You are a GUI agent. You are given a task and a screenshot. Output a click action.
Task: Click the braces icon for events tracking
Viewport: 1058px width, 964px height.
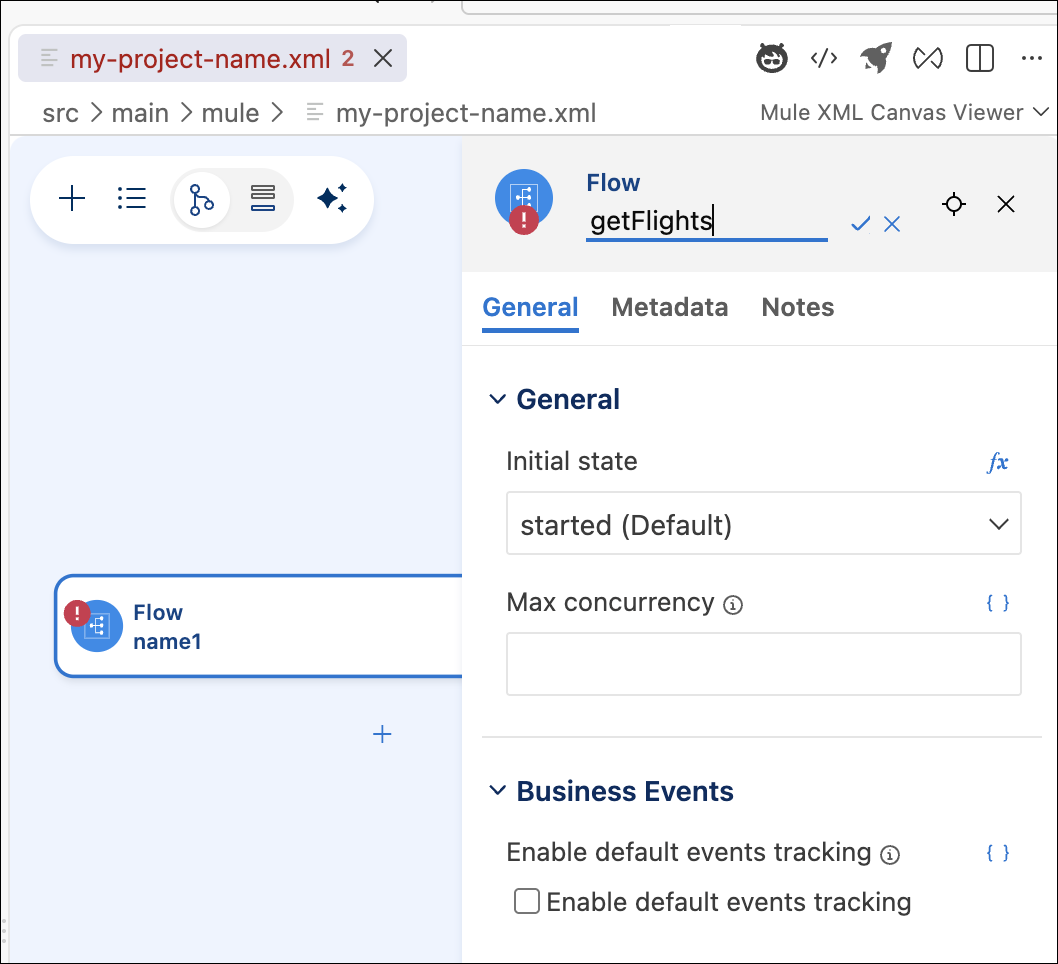pos(998,853)
